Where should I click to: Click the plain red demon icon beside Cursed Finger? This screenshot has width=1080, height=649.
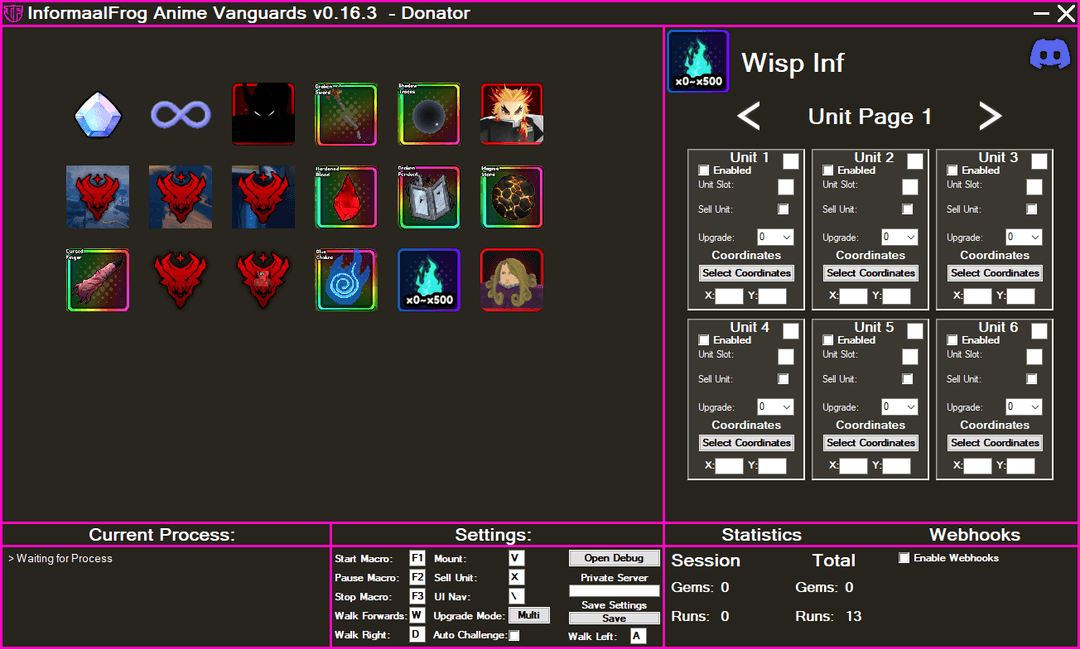[x=180, y=280]
